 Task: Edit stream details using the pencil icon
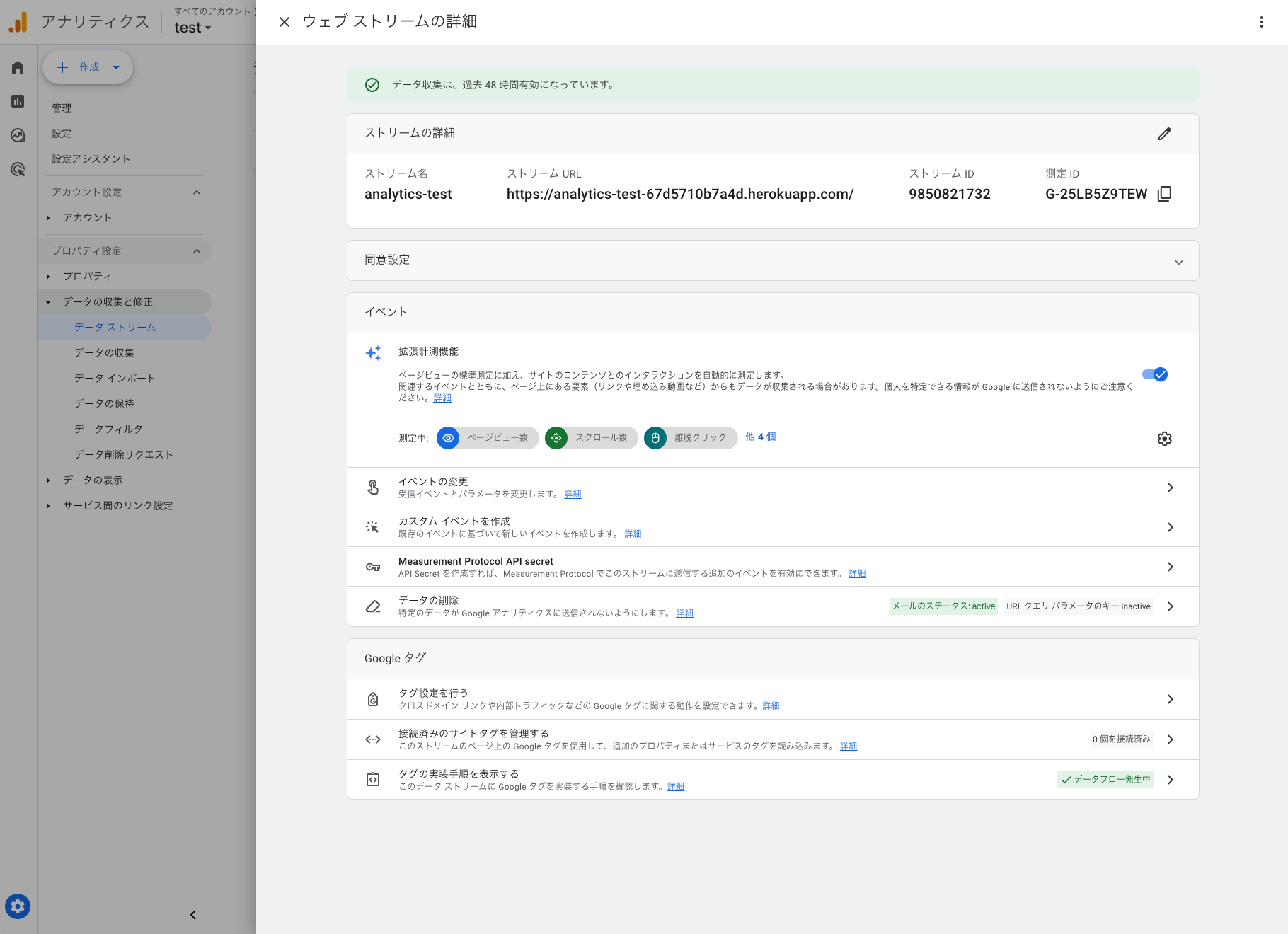1164,134
